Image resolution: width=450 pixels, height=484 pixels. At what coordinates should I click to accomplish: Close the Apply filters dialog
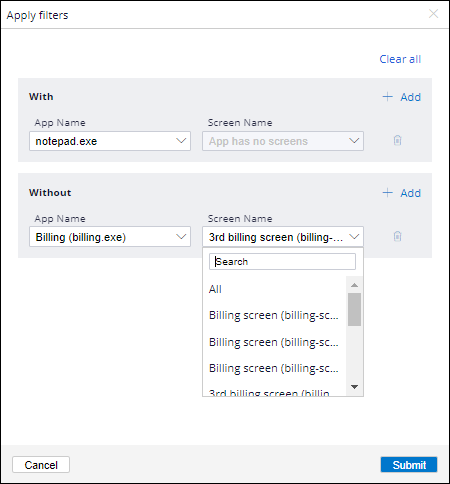[433, 14]
